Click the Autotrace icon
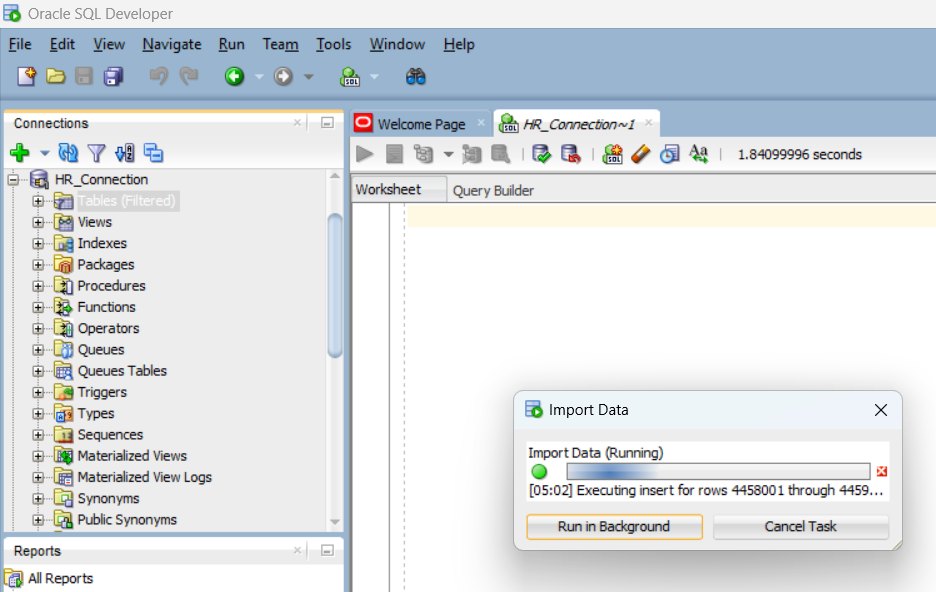 (x=472, y=154)
